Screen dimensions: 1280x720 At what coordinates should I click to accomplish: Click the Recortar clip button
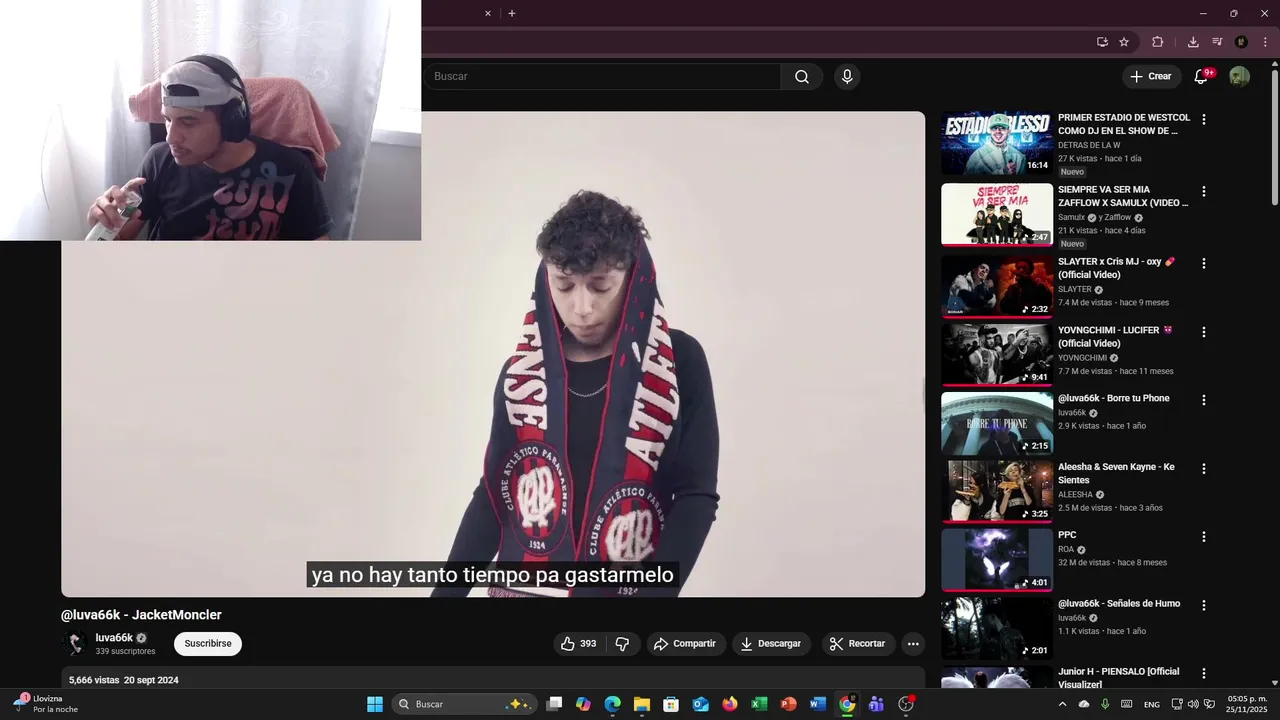(x=858, y=644)
